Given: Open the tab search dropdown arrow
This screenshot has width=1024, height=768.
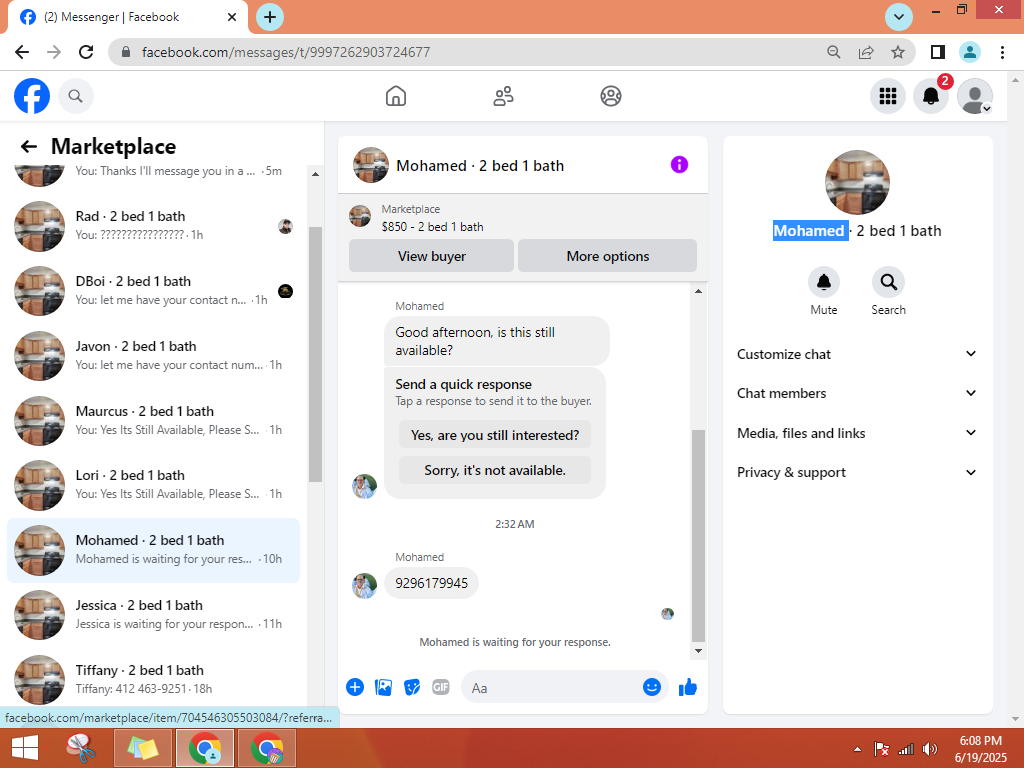Looking at the screenshot, I should 899,17.
